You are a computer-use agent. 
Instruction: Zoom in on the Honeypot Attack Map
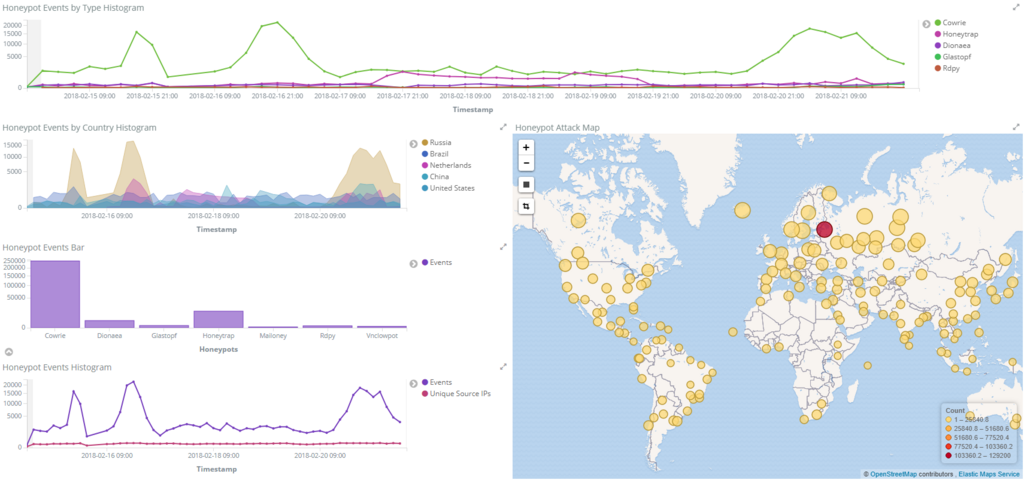tap(526, 148)
